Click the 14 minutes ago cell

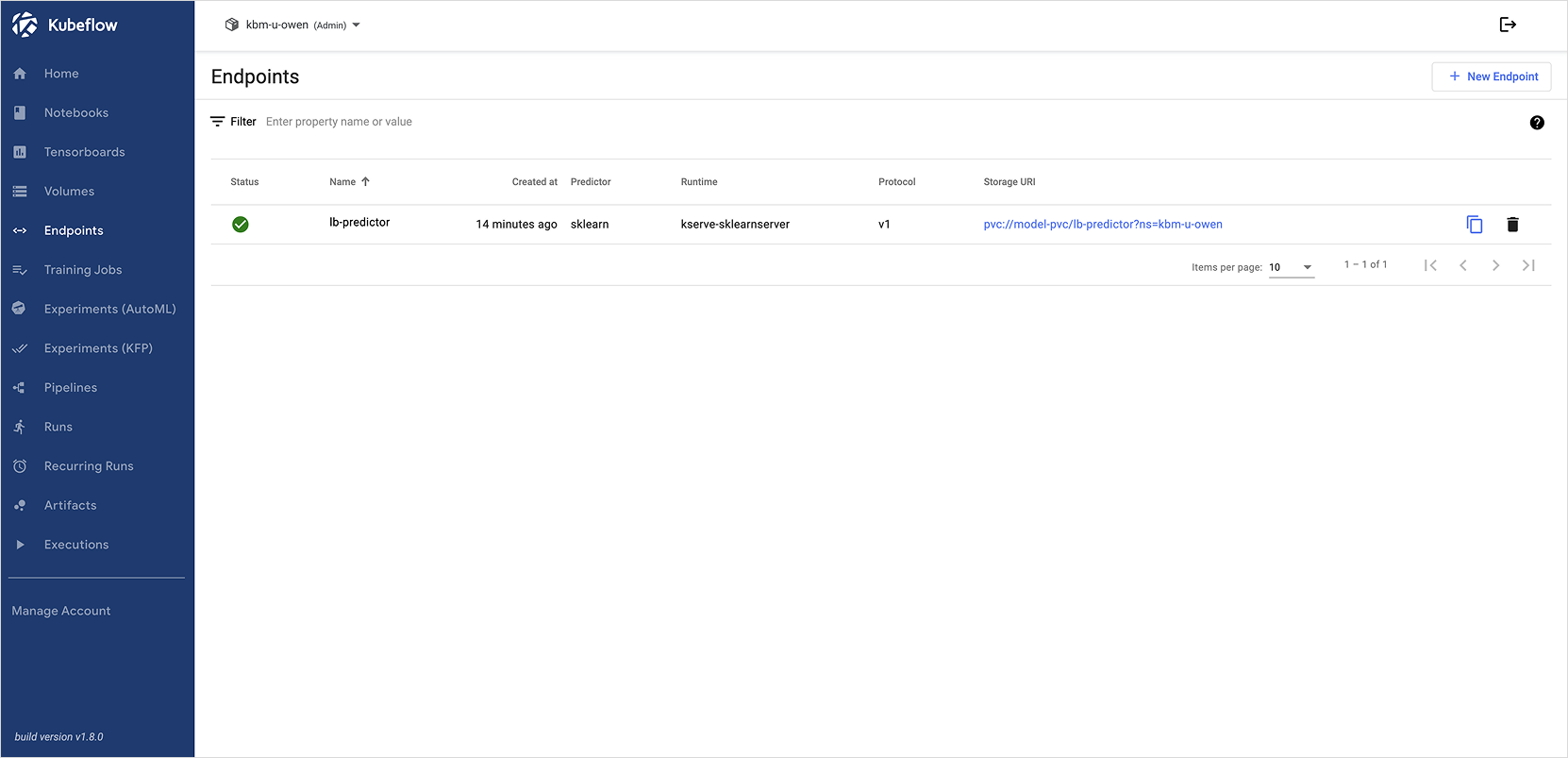[516, 225]
